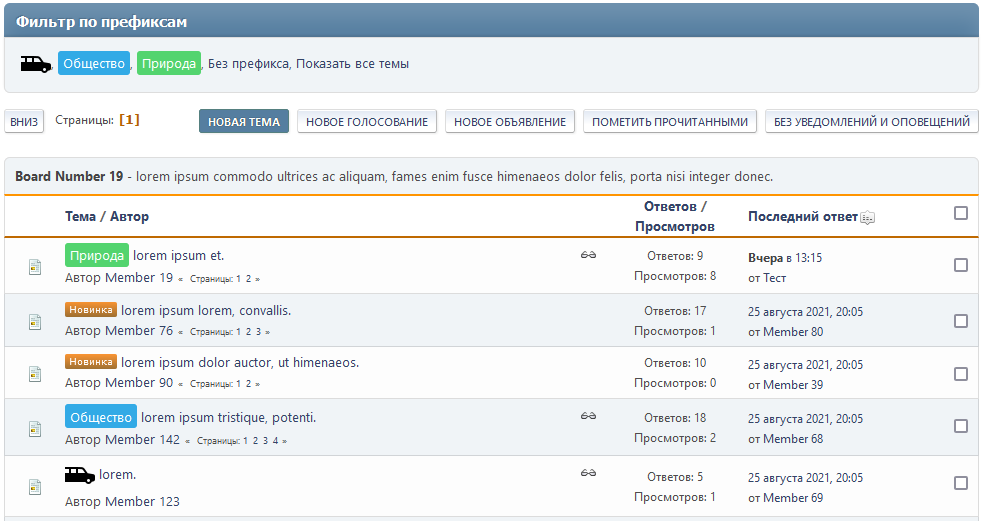The image size is (986, 521).
Task: Check the box for the lorem ipsum et. topic
Action: point(961,266)
